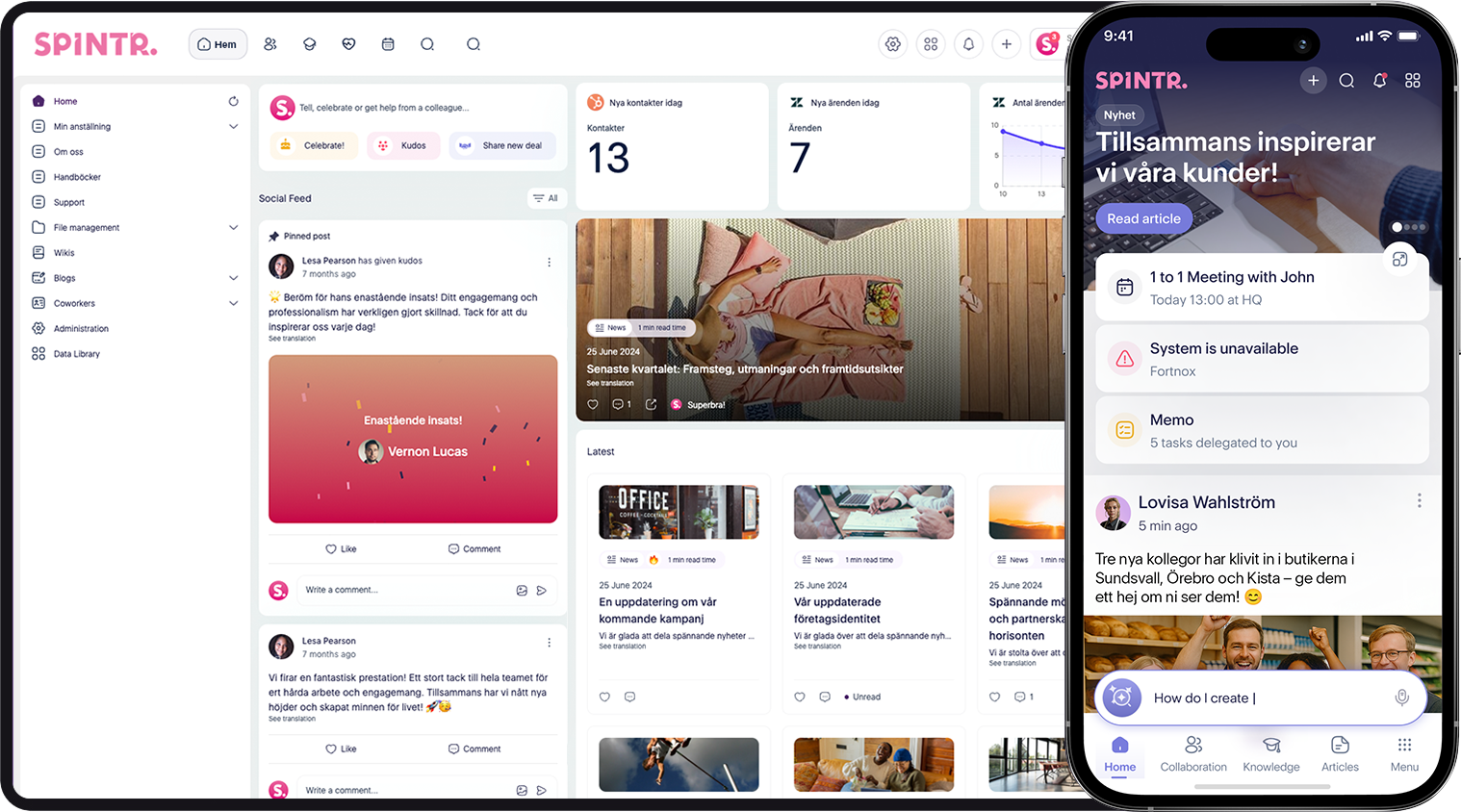The image size is (1461, 812).
Task: Open the apps grid icon on phone
Action: pyautogui.click(x=1412, y=81)
